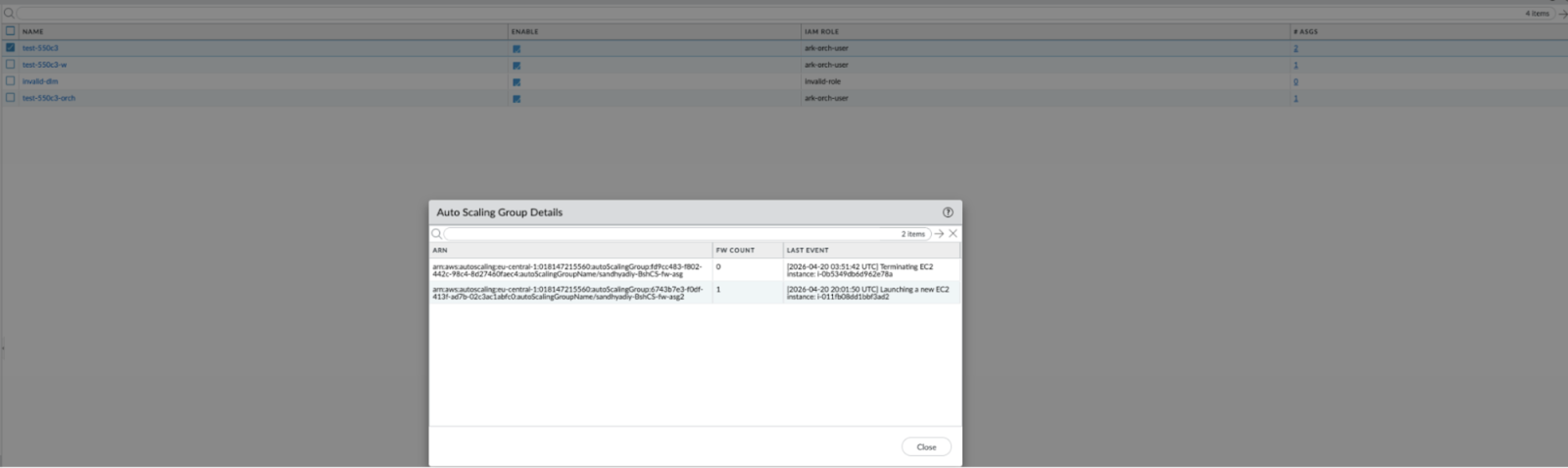Click the FW COUNT column header

pyautogui.click(x=735, y=251)
